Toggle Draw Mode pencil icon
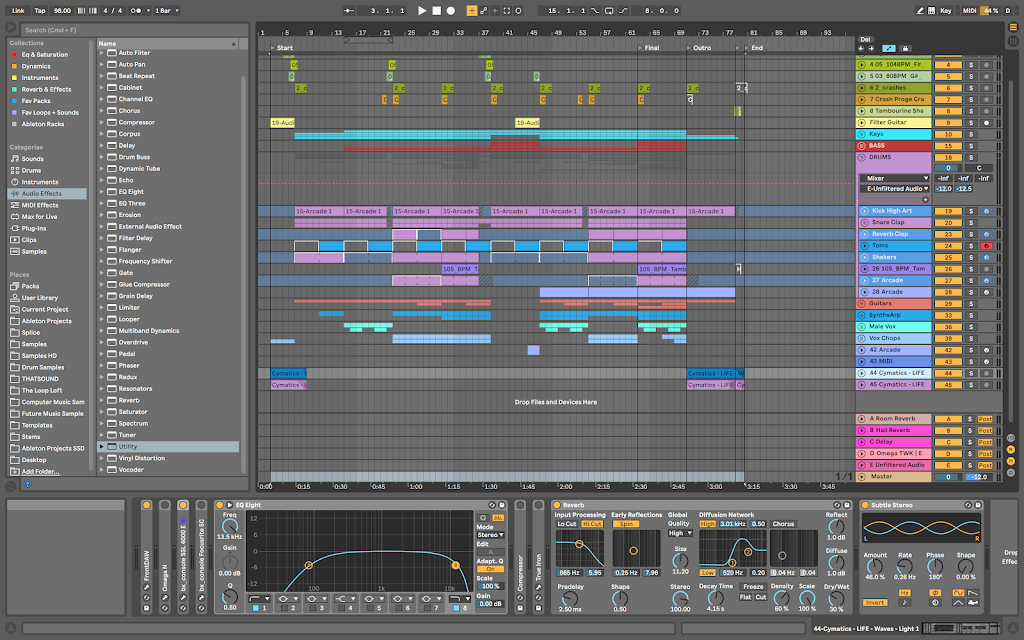The height and width of the screenshot is (640, 1024). coord(920,10)
